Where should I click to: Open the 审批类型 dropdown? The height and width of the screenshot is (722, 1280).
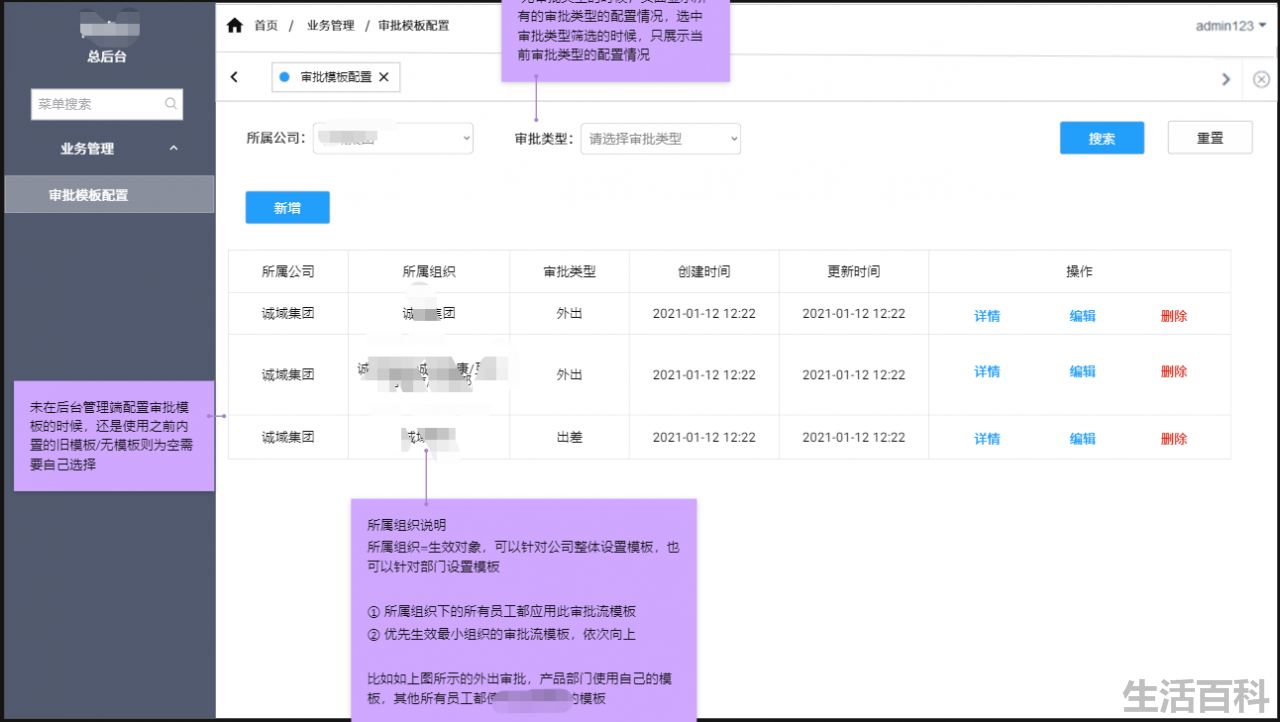661,139
